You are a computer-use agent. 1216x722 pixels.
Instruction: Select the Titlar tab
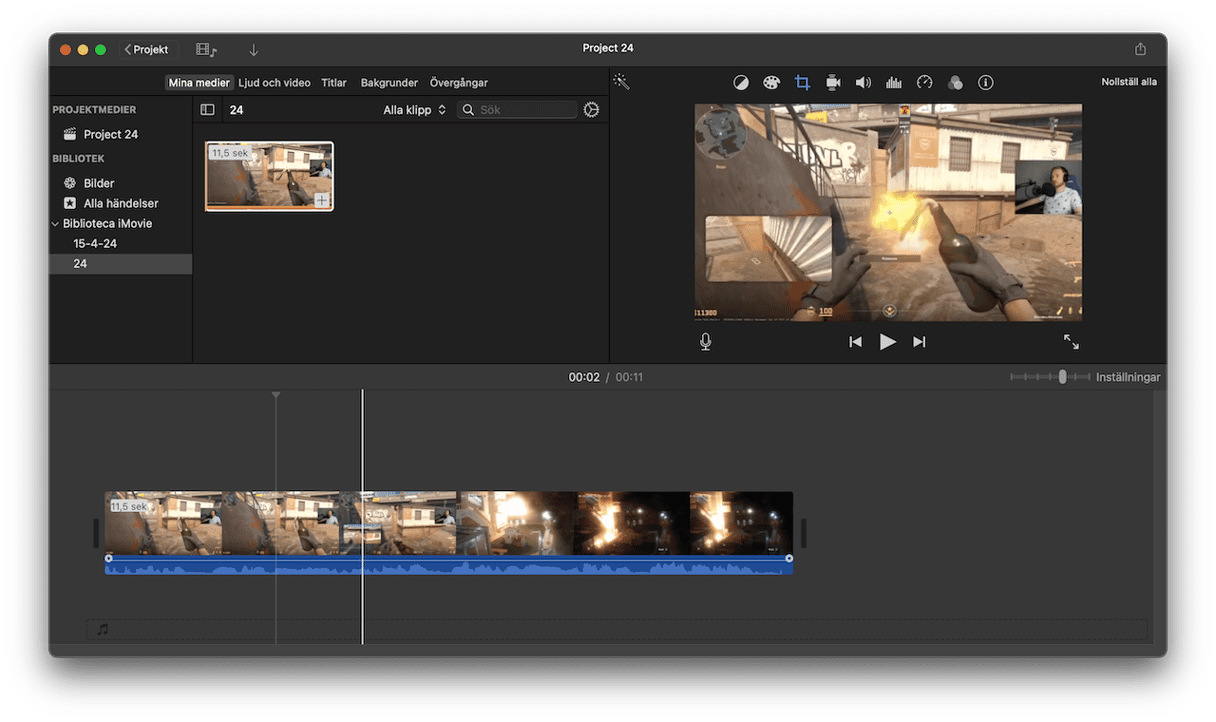click(334, 83)
